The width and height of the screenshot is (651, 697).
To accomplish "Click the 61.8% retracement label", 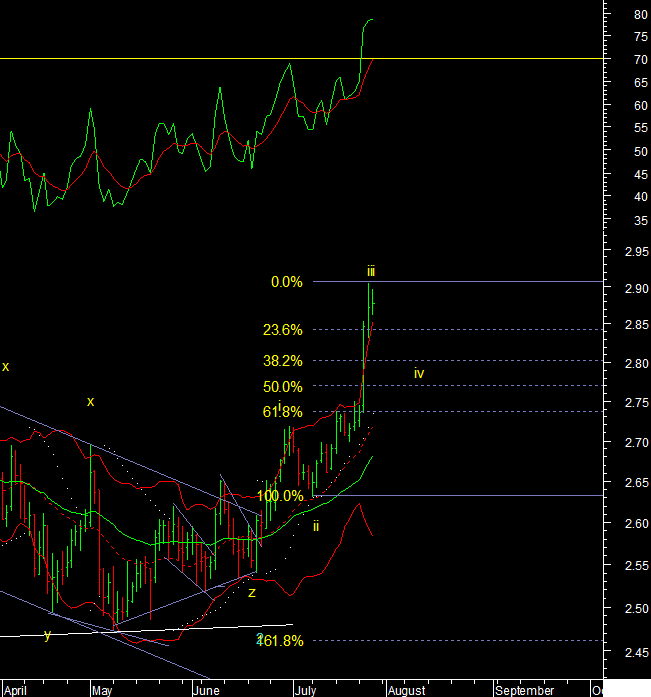I will click(283, 412).
